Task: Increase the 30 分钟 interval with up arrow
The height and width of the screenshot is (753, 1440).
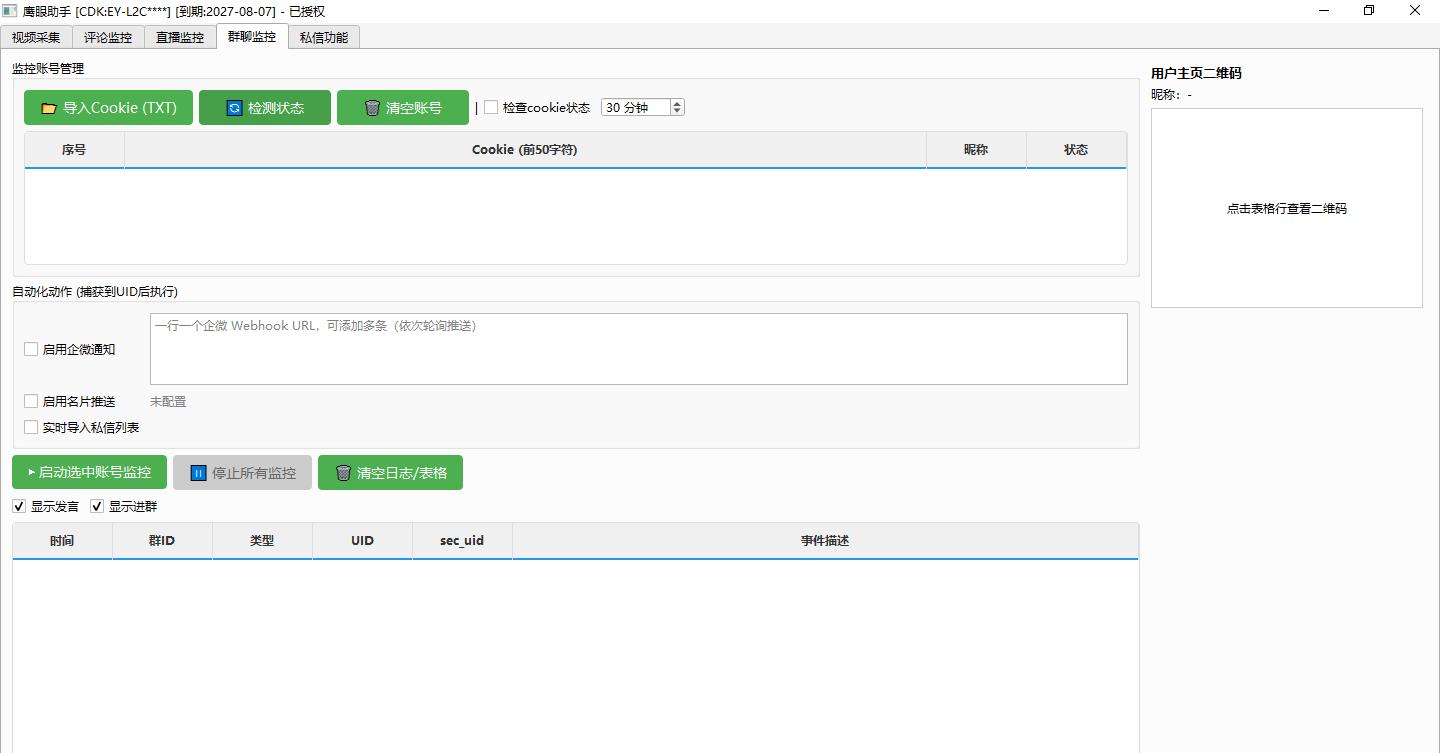Action: point(677,104)
